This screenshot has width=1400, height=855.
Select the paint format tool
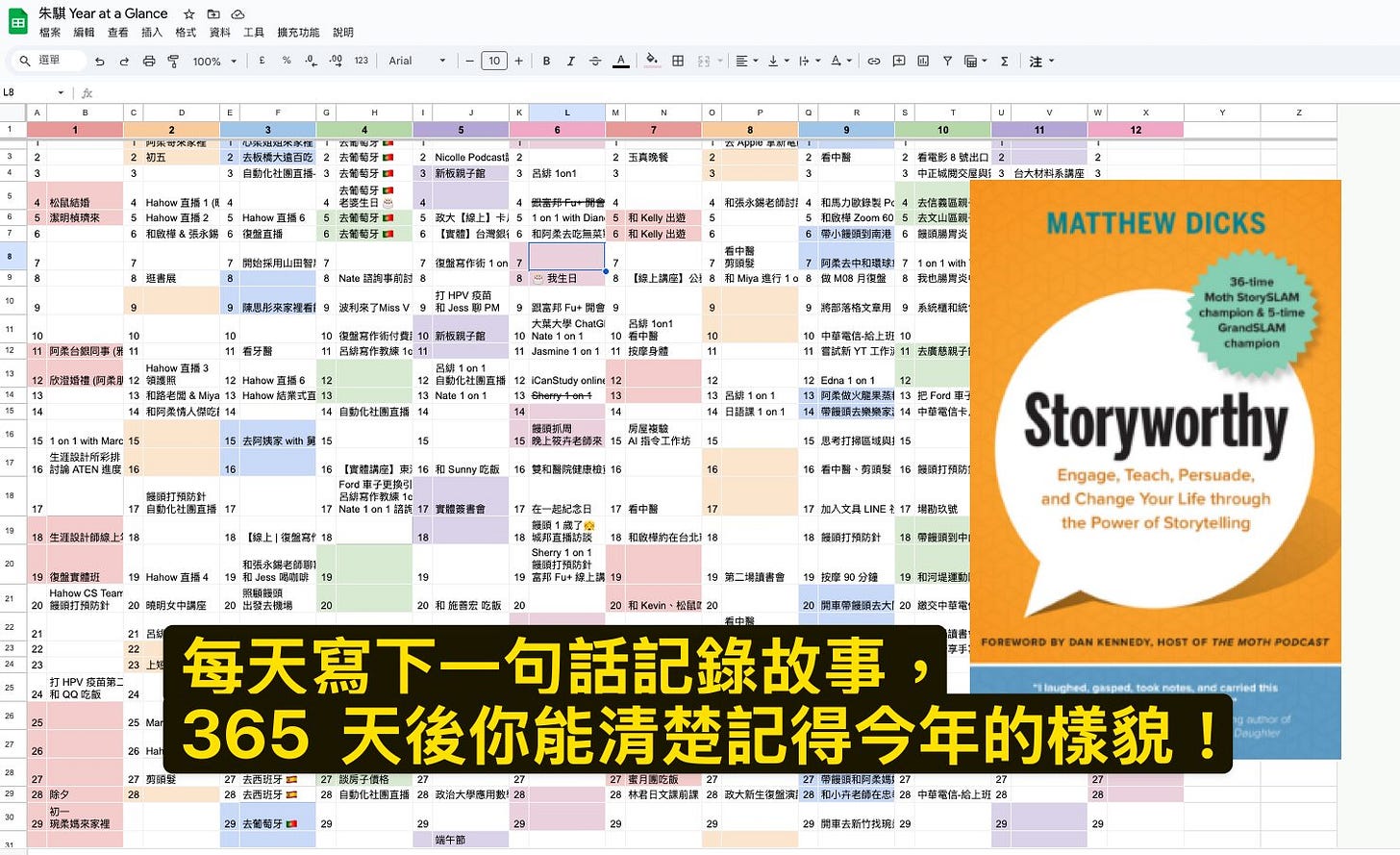[x=173, y=61]
